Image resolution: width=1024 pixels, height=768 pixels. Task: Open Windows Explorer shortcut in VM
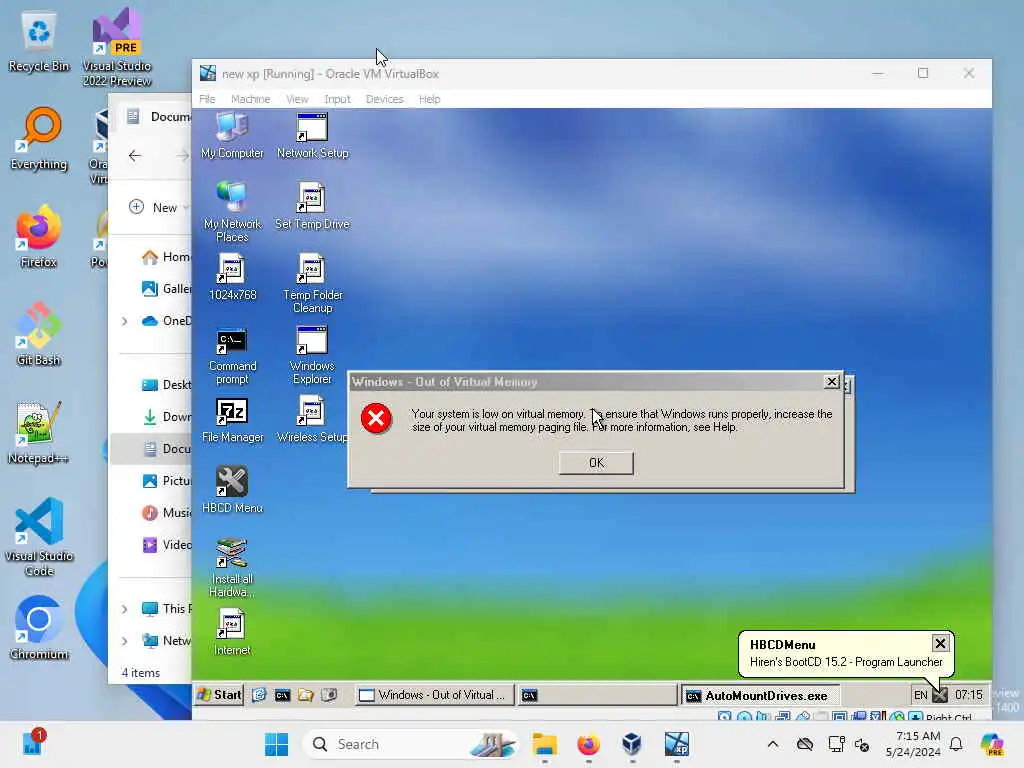click(312, 356)
